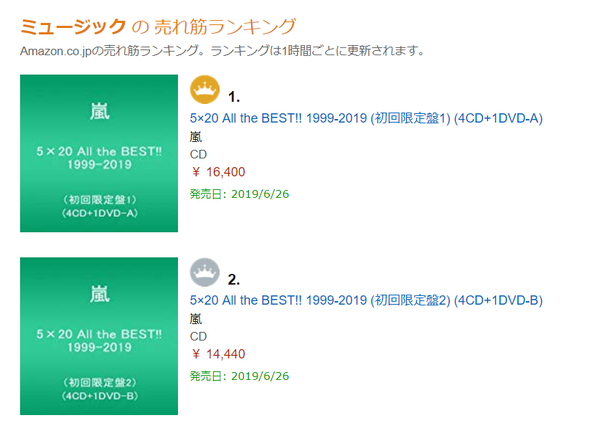The height and width of the screenshot is (433, 600).
Task: Select the 嵐 artist name under rank 1
Action: 196,137
